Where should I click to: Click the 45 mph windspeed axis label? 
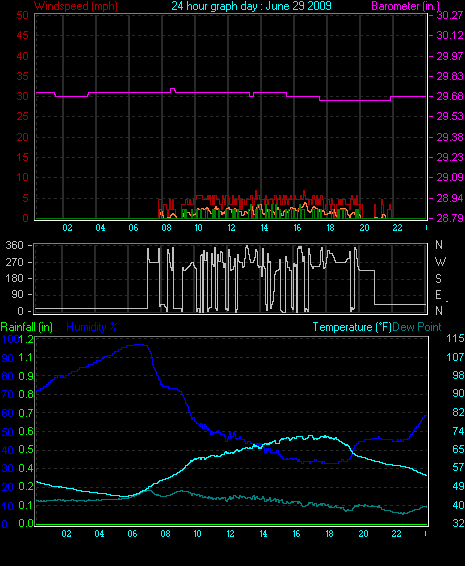(22, 35)
